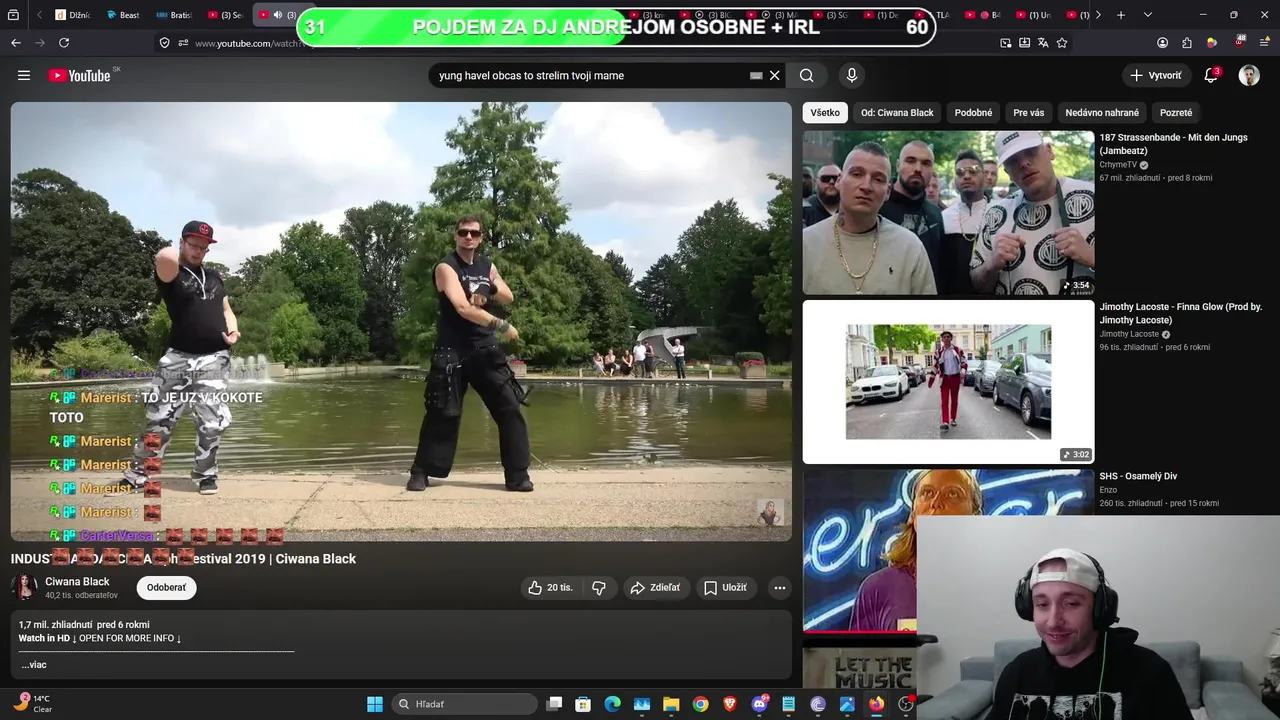Select the Pozreté filter chip
Viewport: 1280px width, 720px height.
1176,113
